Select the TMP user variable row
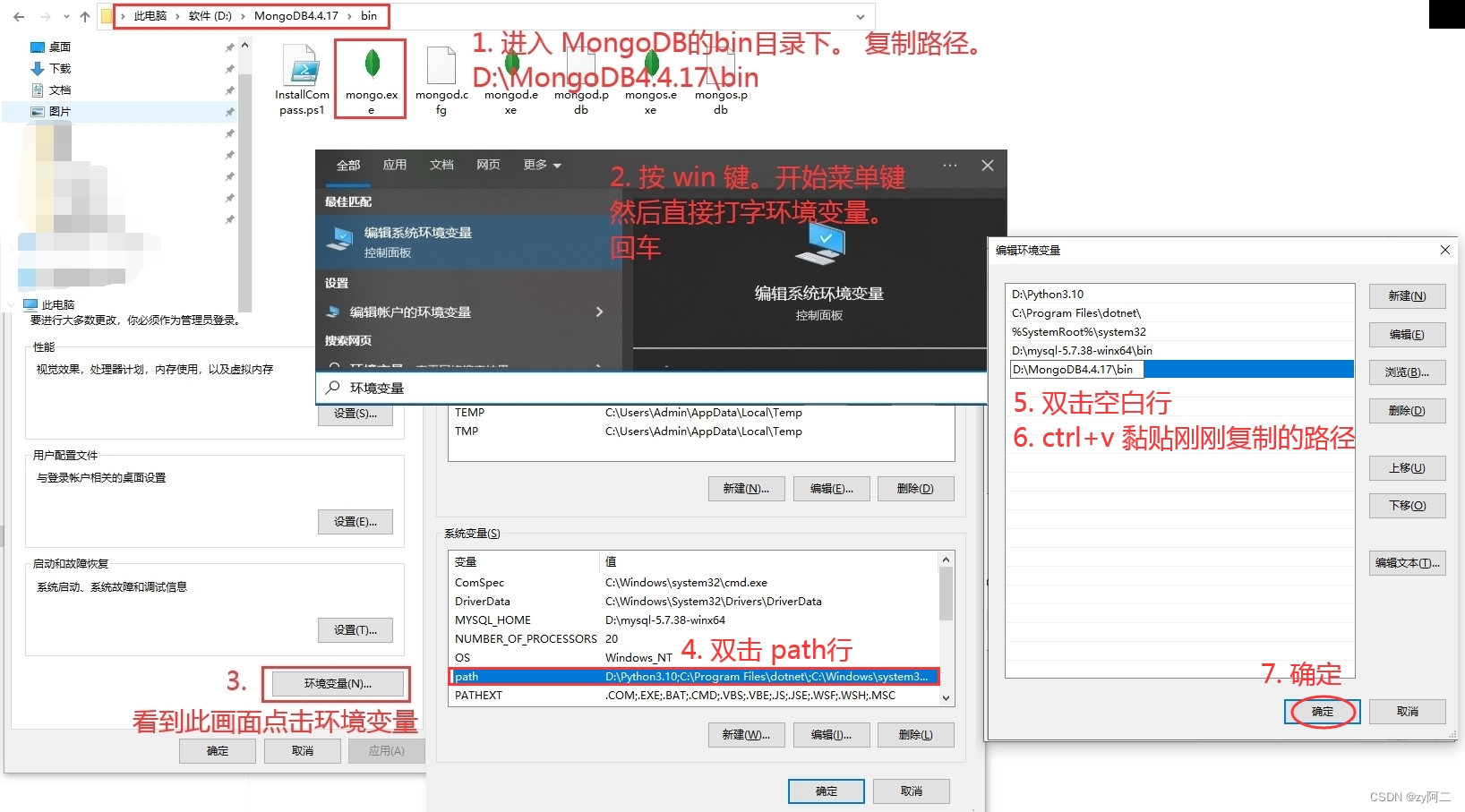Image resolution: width=1465 pixels, height=812 pixels. point(700,431)
